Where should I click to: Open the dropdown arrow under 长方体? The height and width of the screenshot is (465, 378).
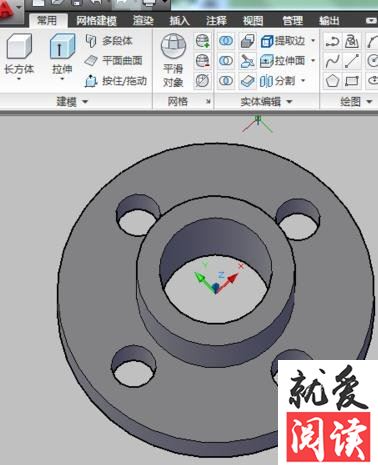point(19,79)
